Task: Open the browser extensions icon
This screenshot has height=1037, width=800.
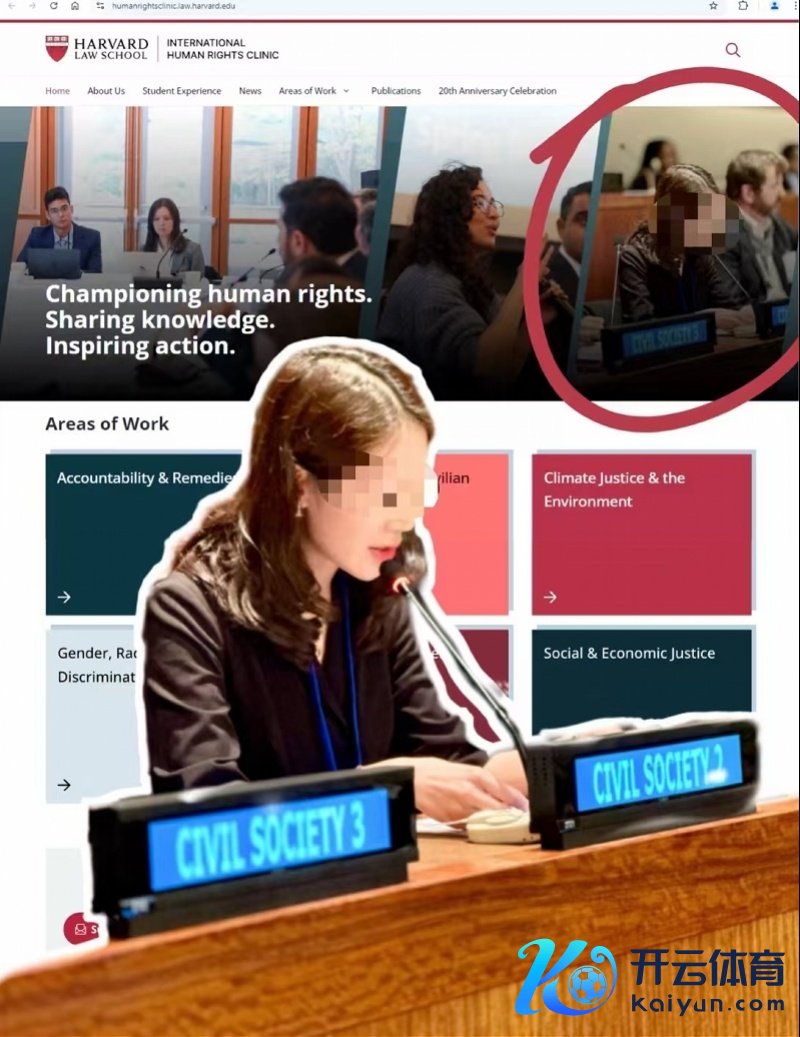Action: pyautogui.click(x=743, y=5)
